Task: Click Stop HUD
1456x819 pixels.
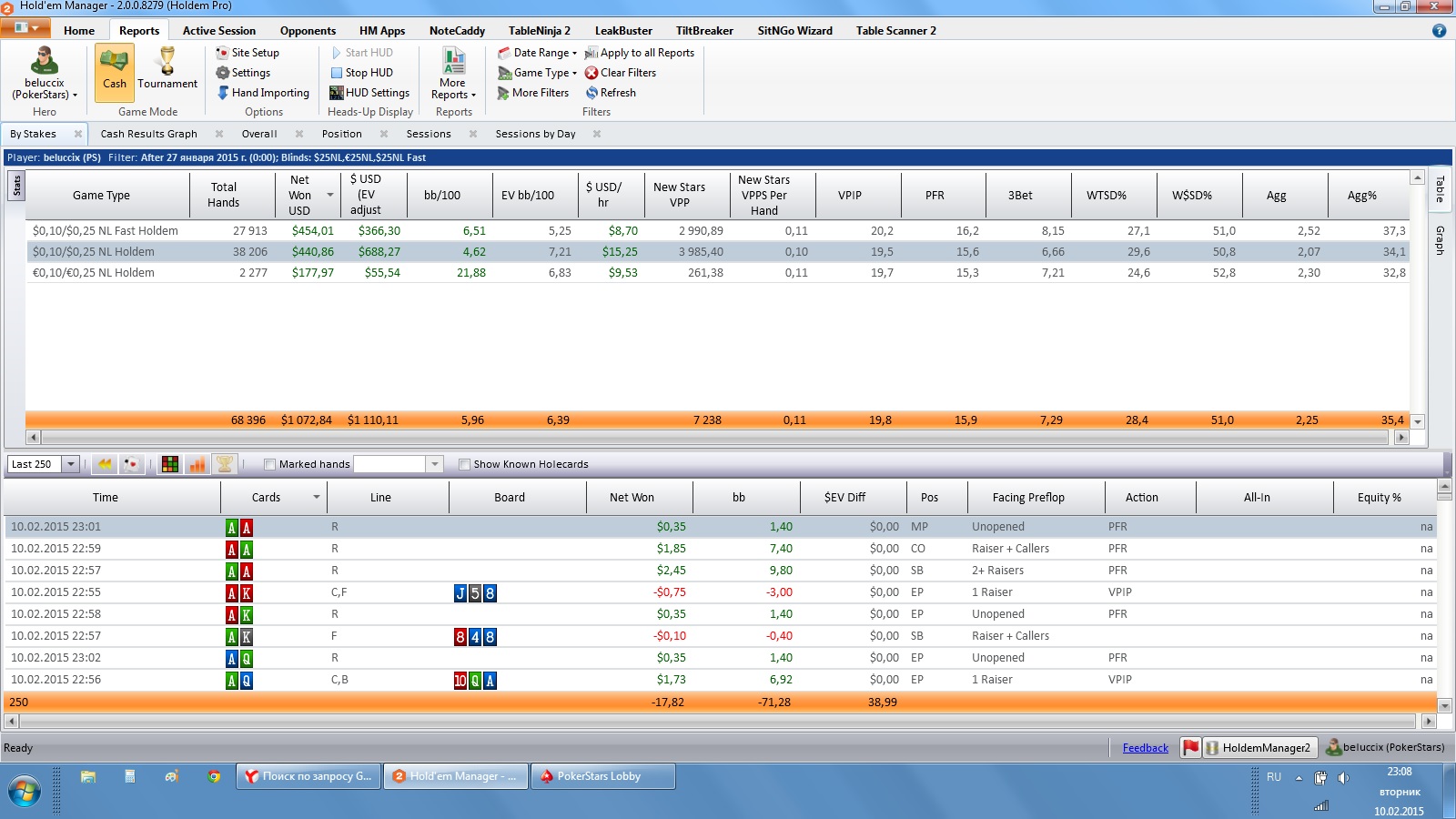Action: (x=361, y=73)
